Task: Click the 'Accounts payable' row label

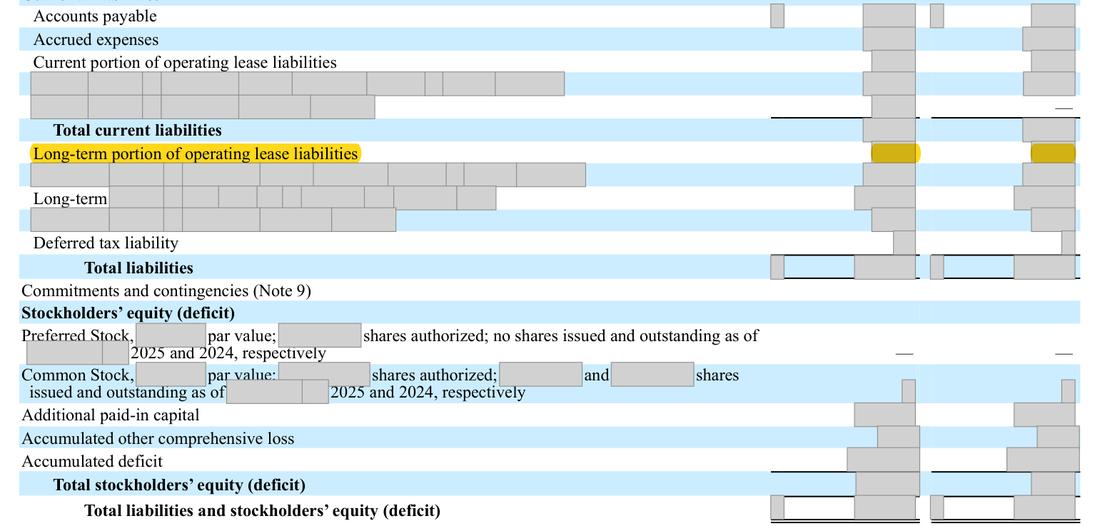Action: 95,15
